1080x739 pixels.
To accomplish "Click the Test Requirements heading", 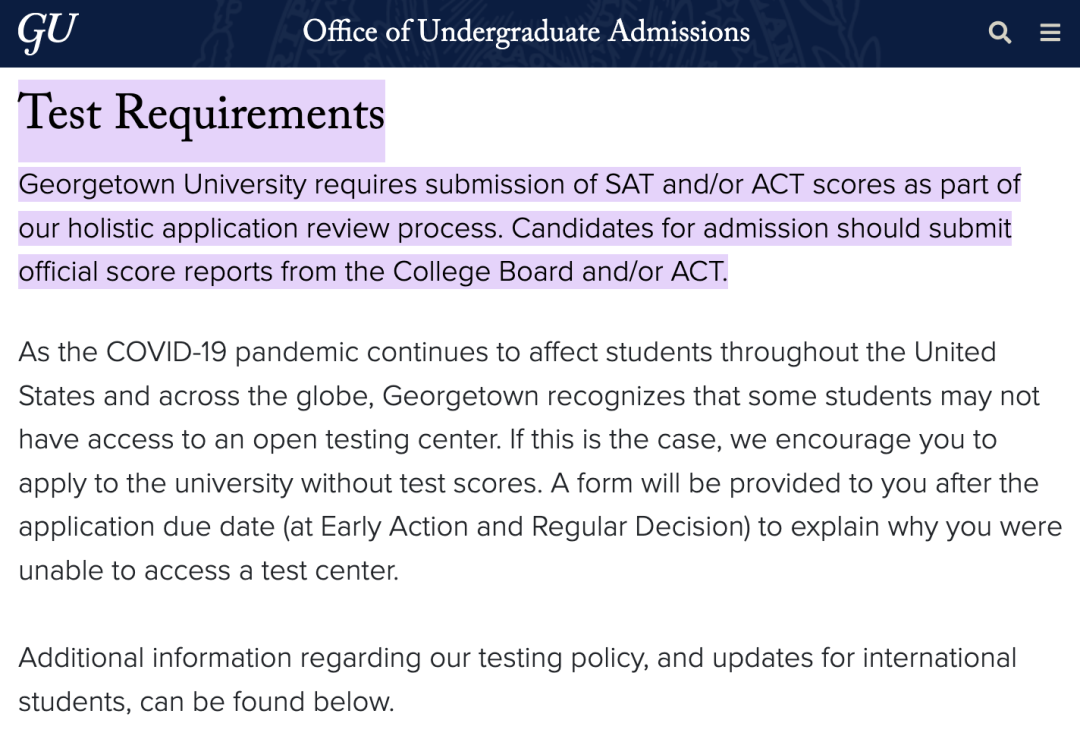I will pos(201,114).
